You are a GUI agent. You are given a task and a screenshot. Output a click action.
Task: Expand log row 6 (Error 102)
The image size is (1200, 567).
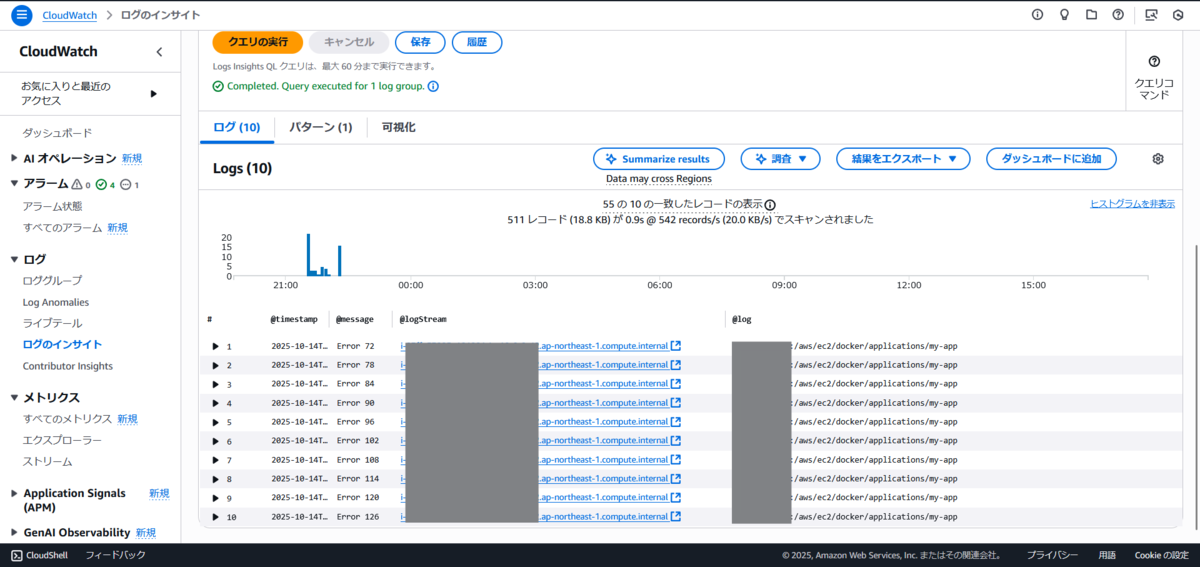point(215,442)
